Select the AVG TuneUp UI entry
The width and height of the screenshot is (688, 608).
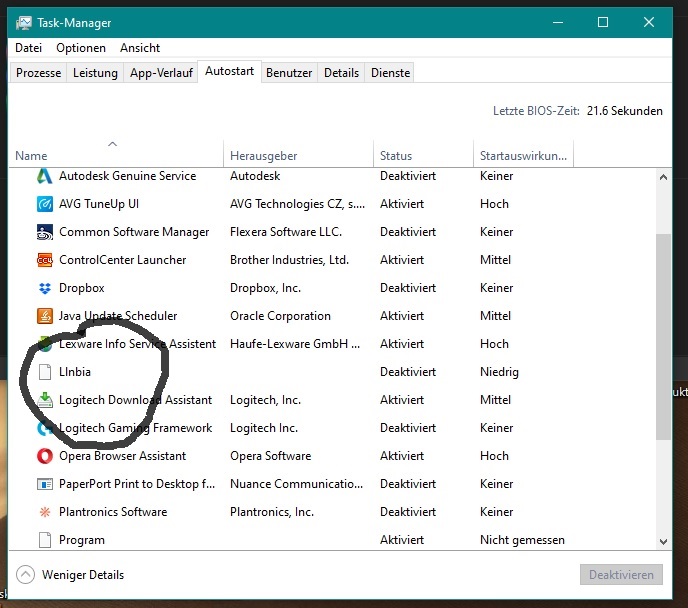click(99, 204)
